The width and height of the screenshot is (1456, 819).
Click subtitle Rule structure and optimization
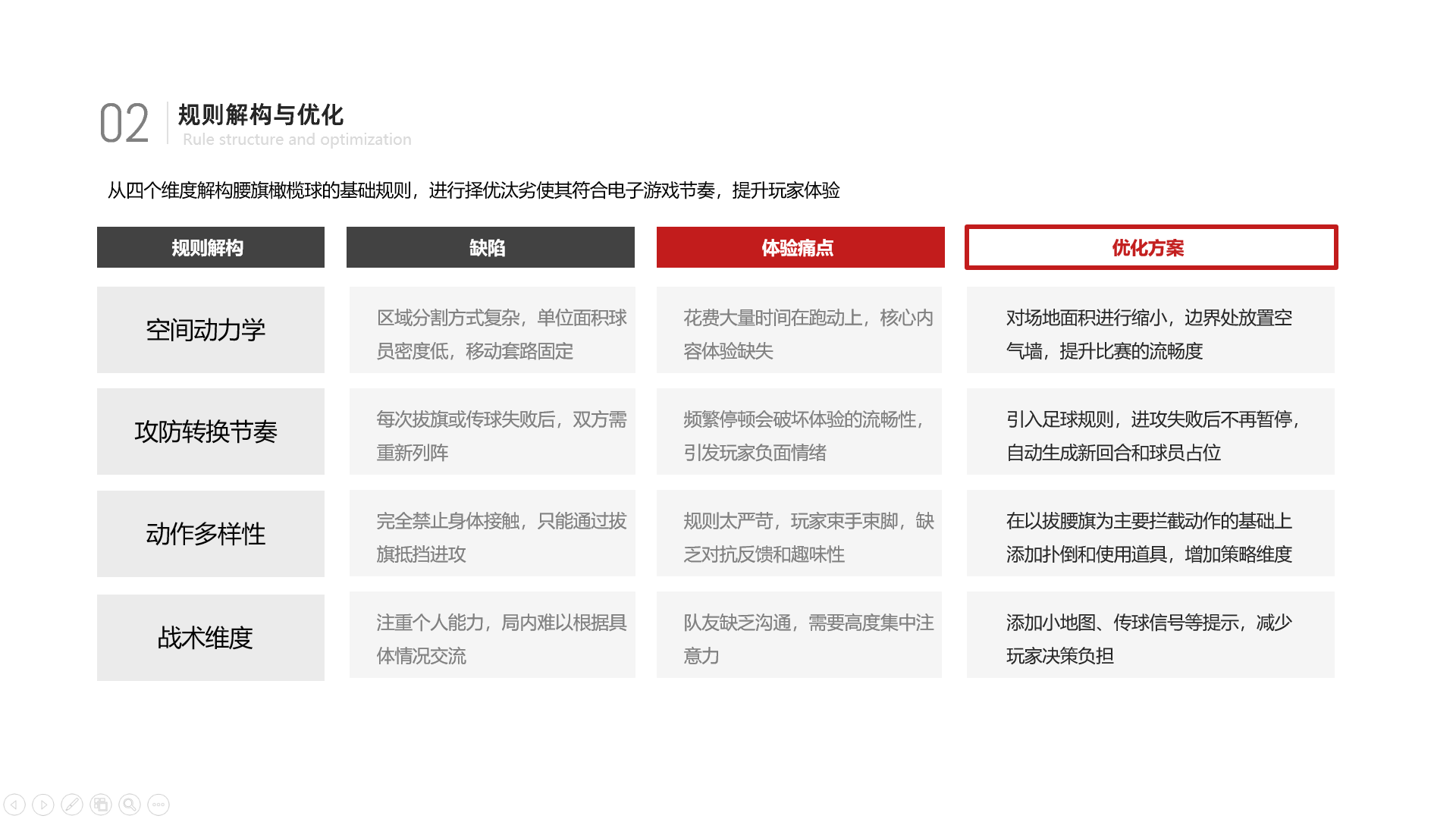pos(297,140)
